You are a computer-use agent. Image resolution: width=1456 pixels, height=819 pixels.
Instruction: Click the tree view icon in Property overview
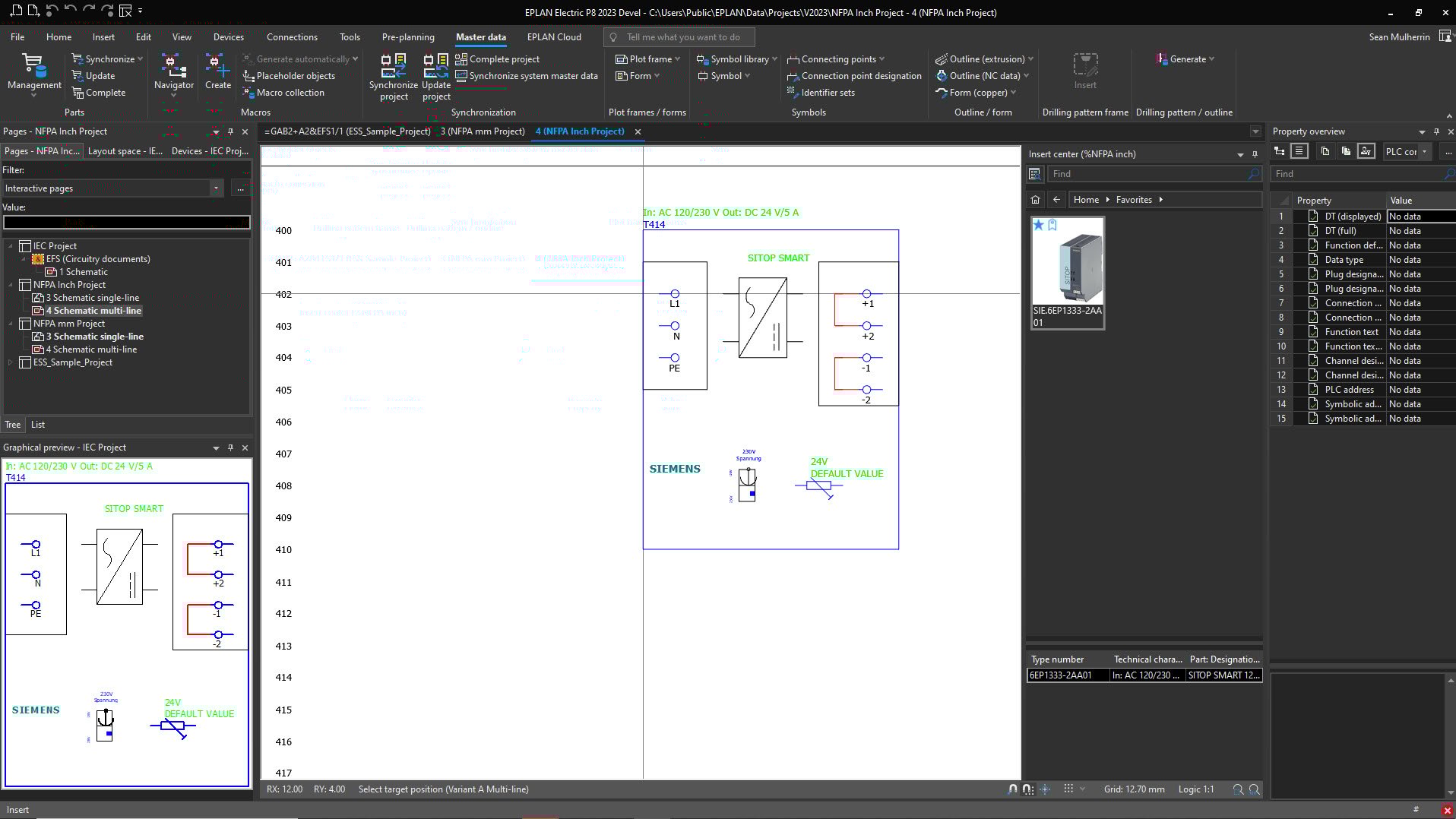pos(1280,151)
